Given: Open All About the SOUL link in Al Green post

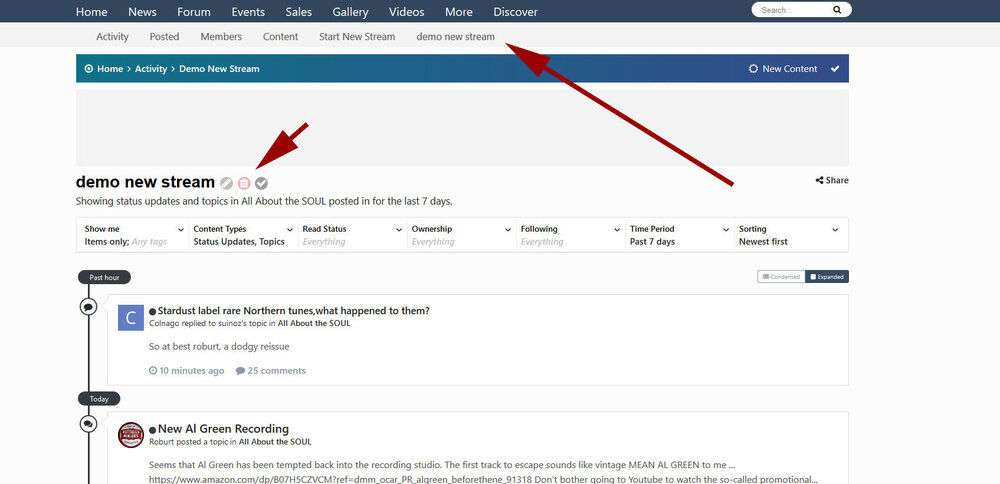Looking at the screenshot, I should point(275,441).
